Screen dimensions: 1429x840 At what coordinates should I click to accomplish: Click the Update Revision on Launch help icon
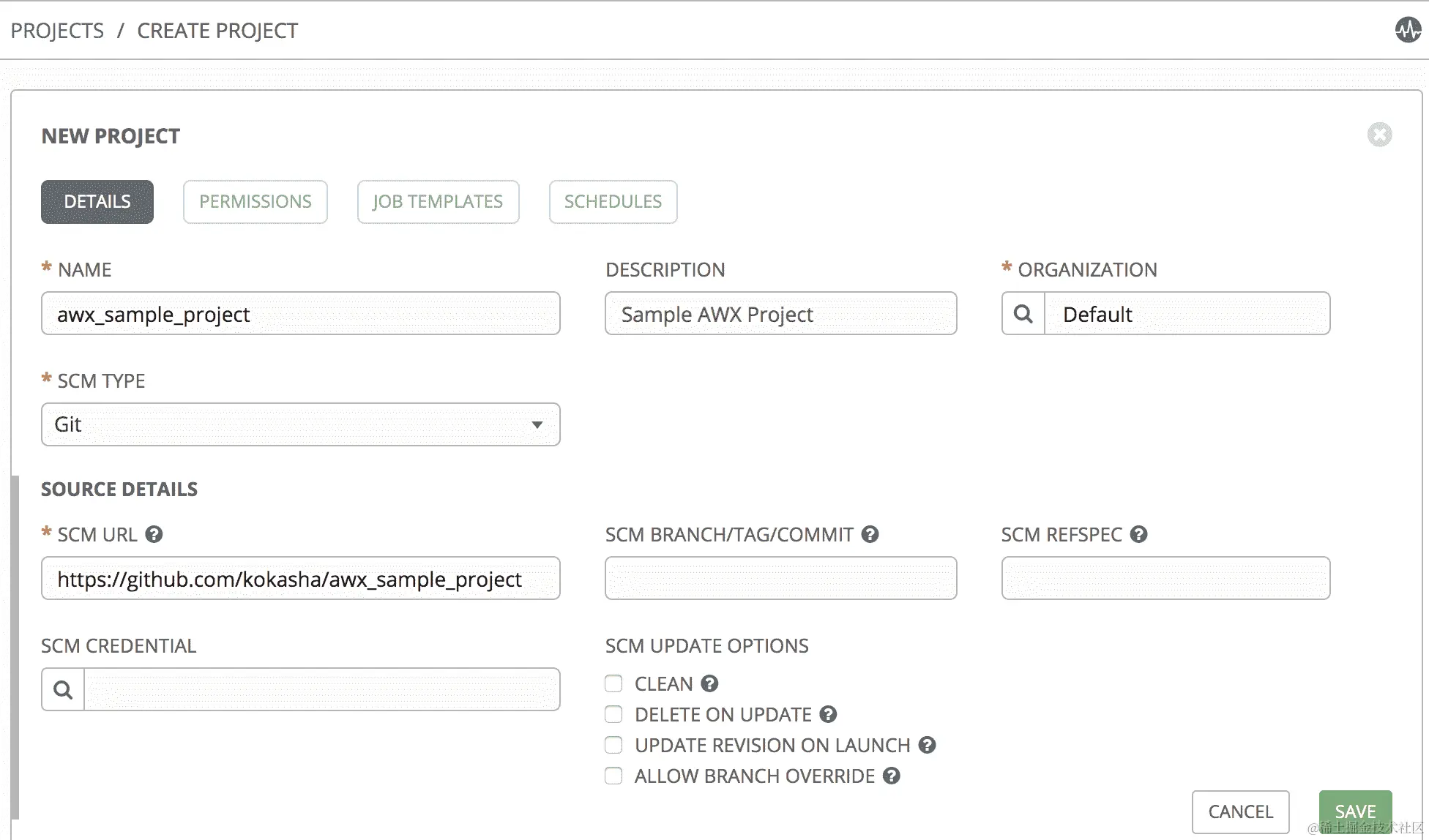click(927, 745)
